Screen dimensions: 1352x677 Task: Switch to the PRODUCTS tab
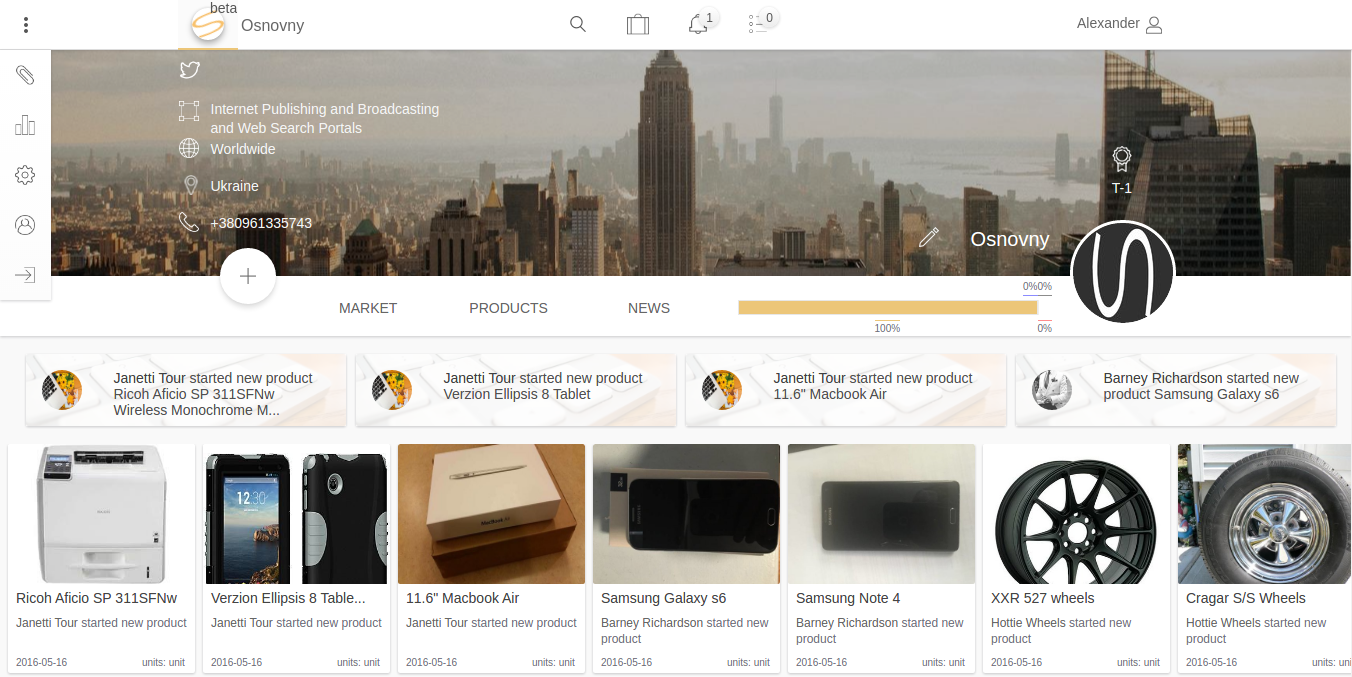pos(508,308)
